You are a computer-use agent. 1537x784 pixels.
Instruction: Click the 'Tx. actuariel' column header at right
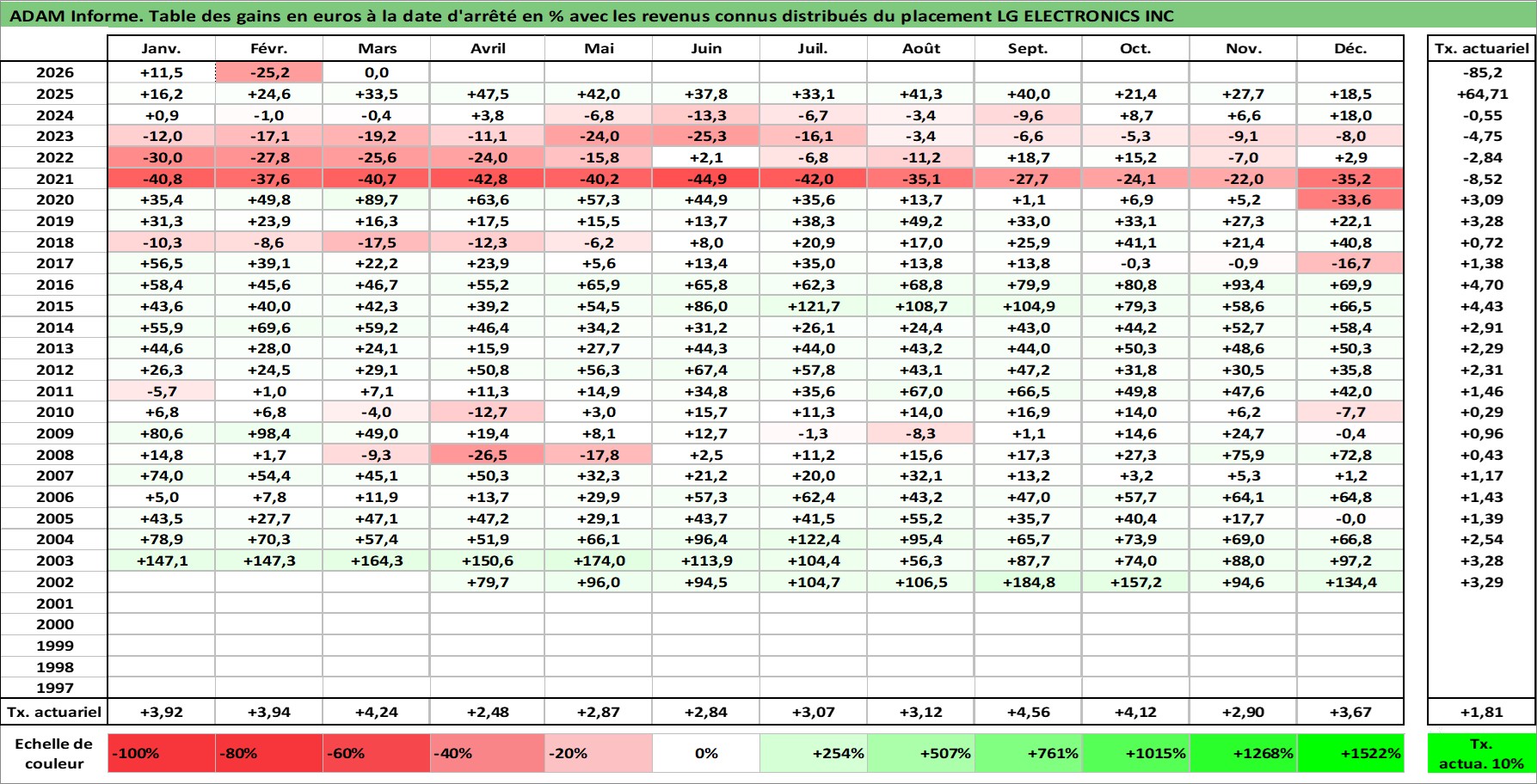pos(1481,48)
